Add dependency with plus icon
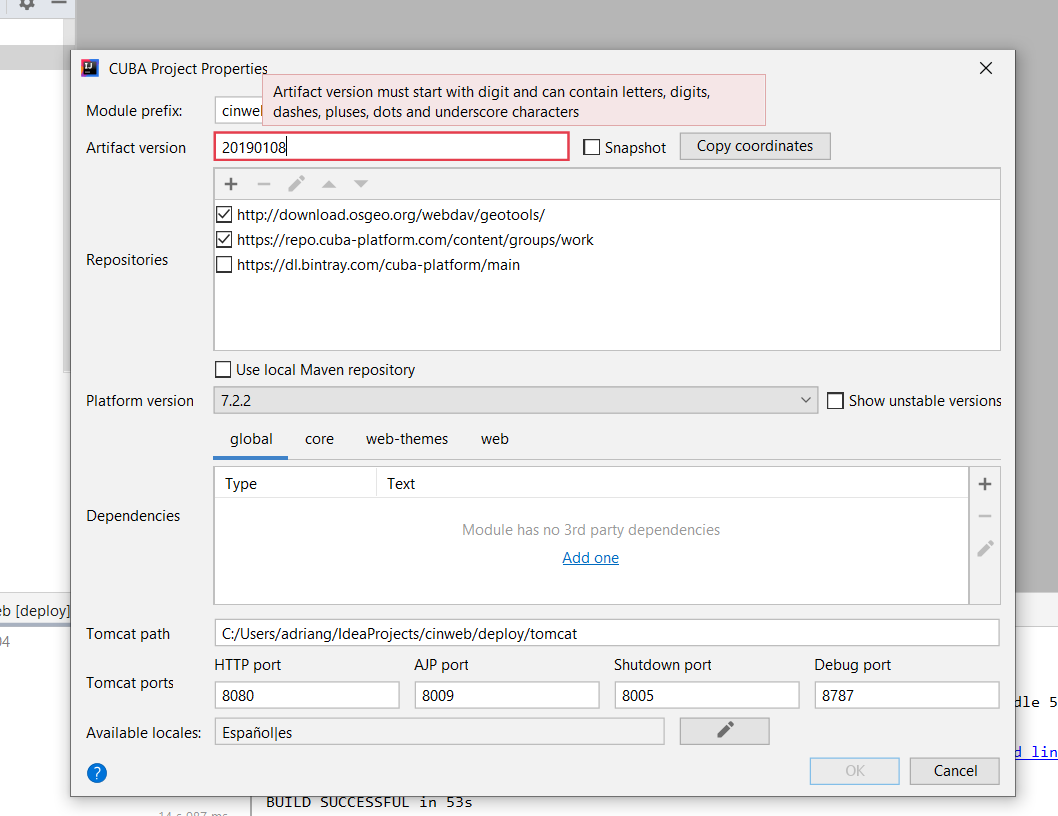1058x816 pixels. click(x=985, y=484)
